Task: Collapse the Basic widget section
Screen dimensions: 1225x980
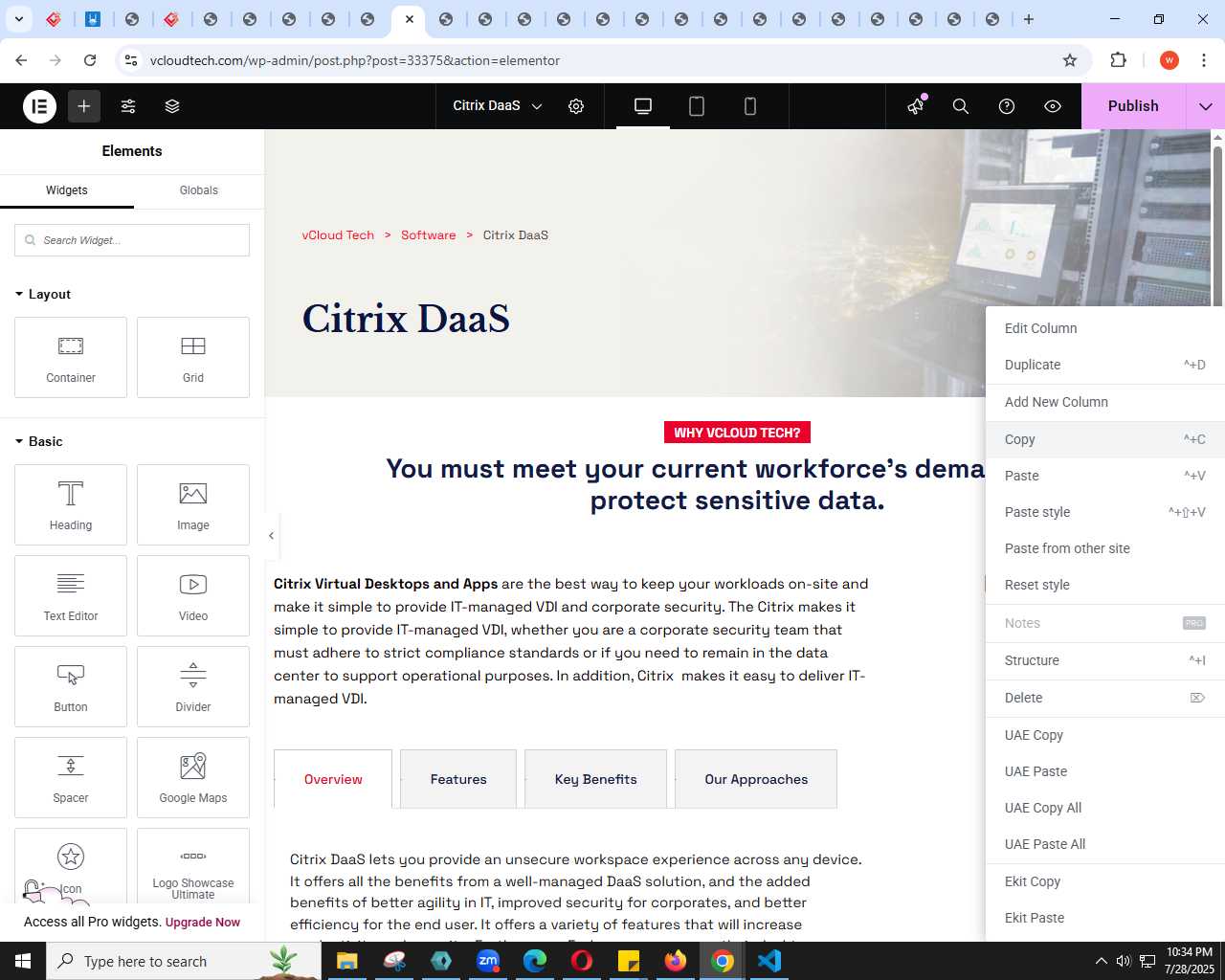Action: [39, 441]
